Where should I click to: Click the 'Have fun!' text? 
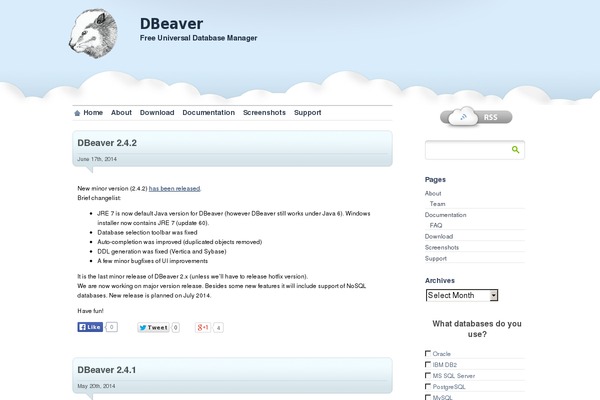[x=90, y=311]
